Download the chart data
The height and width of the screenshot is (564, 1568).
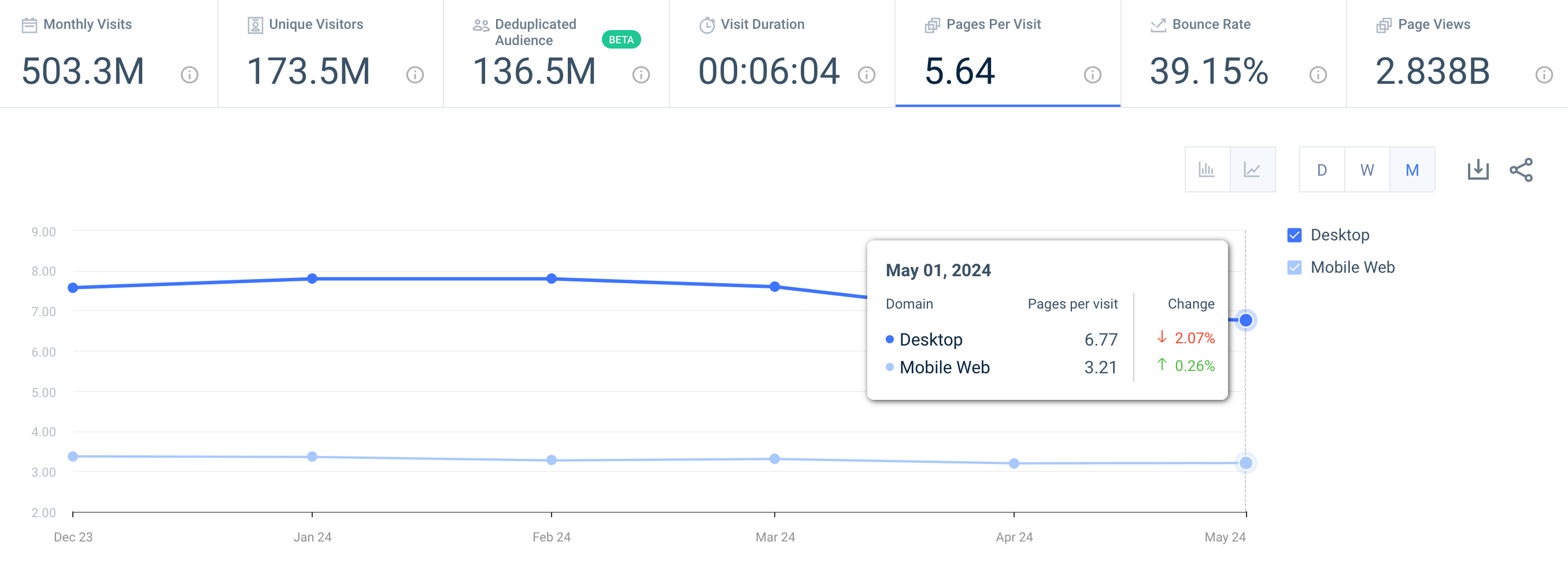[x=1477, y=170]
